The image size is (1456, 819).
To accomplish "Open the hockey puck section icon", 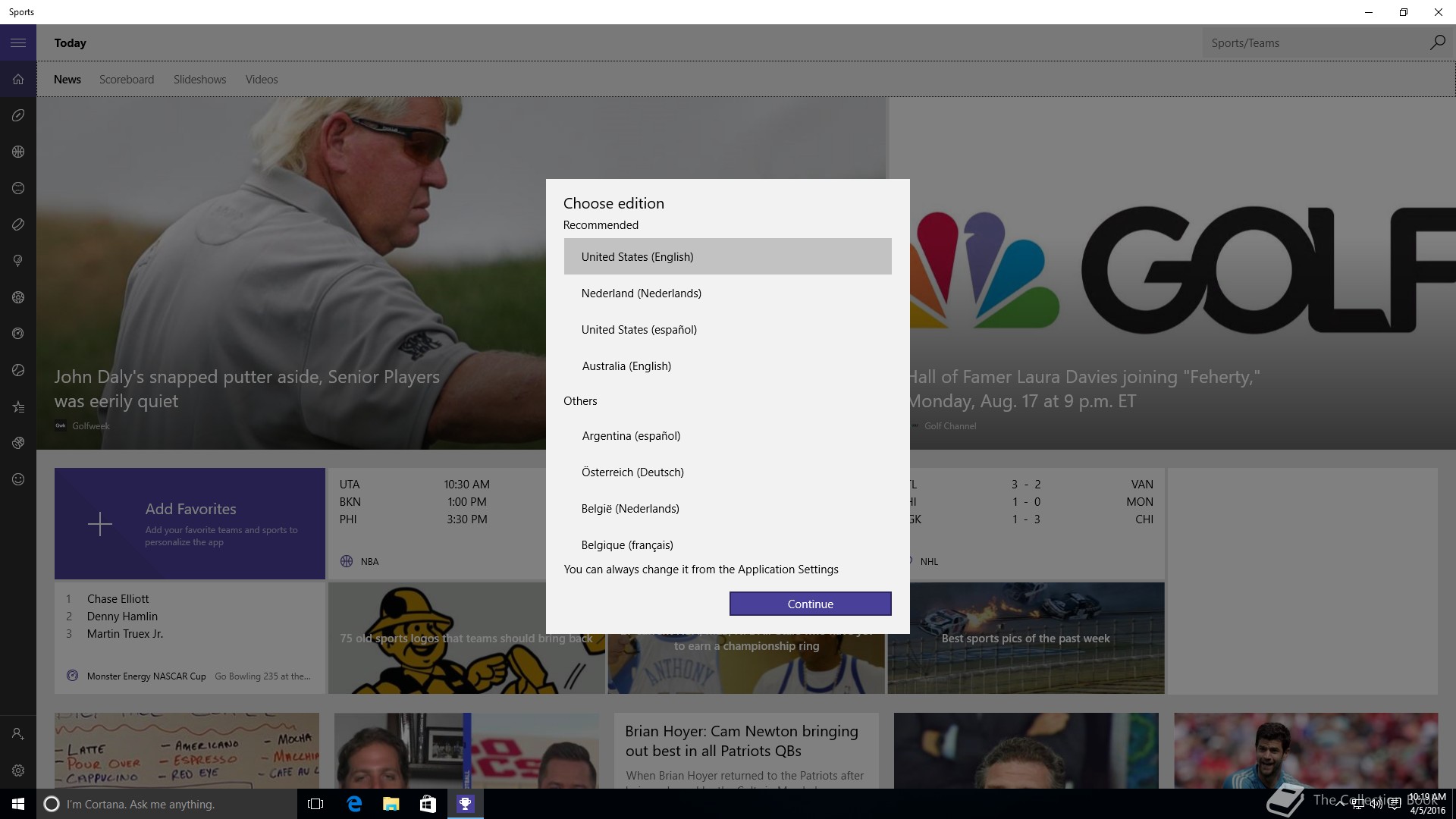I will click(18, 224).
